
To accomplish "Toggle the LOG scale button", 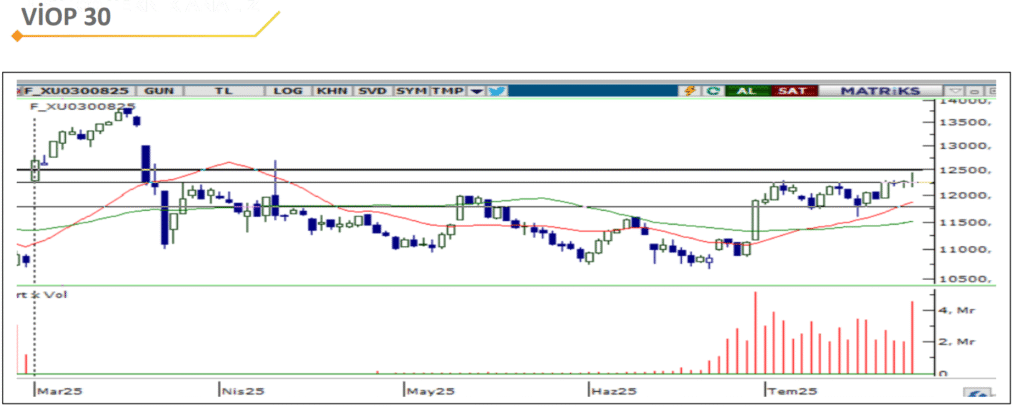I will (288, 91).
